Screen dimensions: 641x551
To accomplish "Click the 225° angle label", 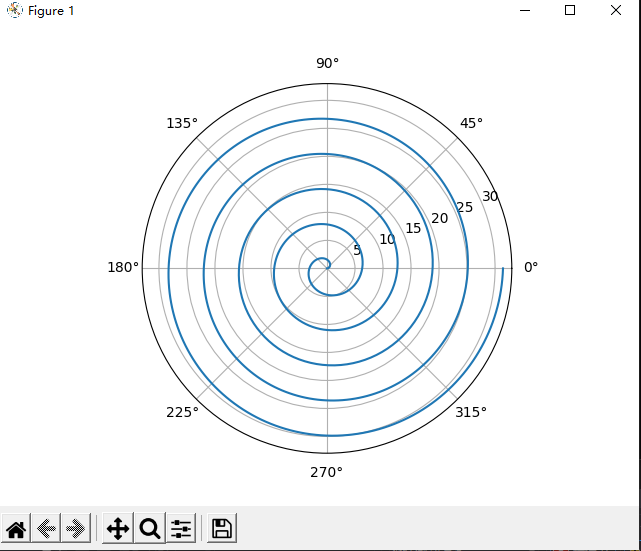I will (182, 412).
